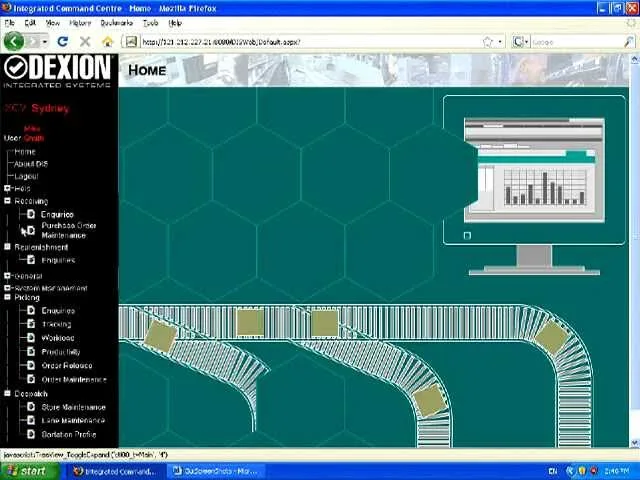Click the Windows Start button
Screen dimensions: 640x480
tap(26, 471)
